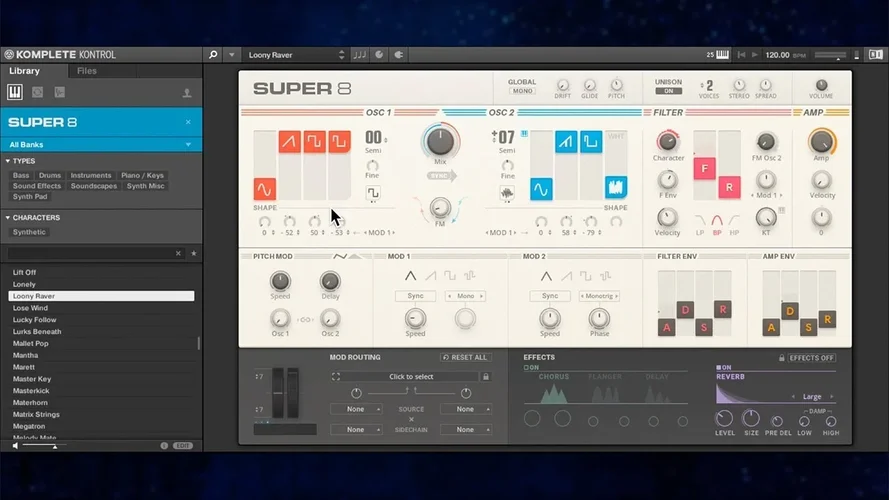
Task: Click the search magnifier icon in header
Action: 213,55
